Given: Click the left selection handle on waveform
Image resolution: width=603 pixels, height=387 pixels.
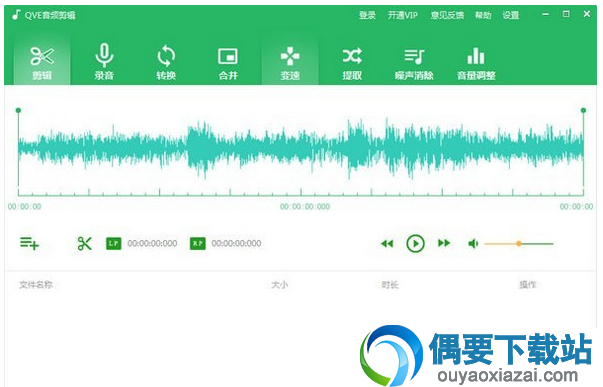Looking at the screenshot, I should tap(18, 110).
